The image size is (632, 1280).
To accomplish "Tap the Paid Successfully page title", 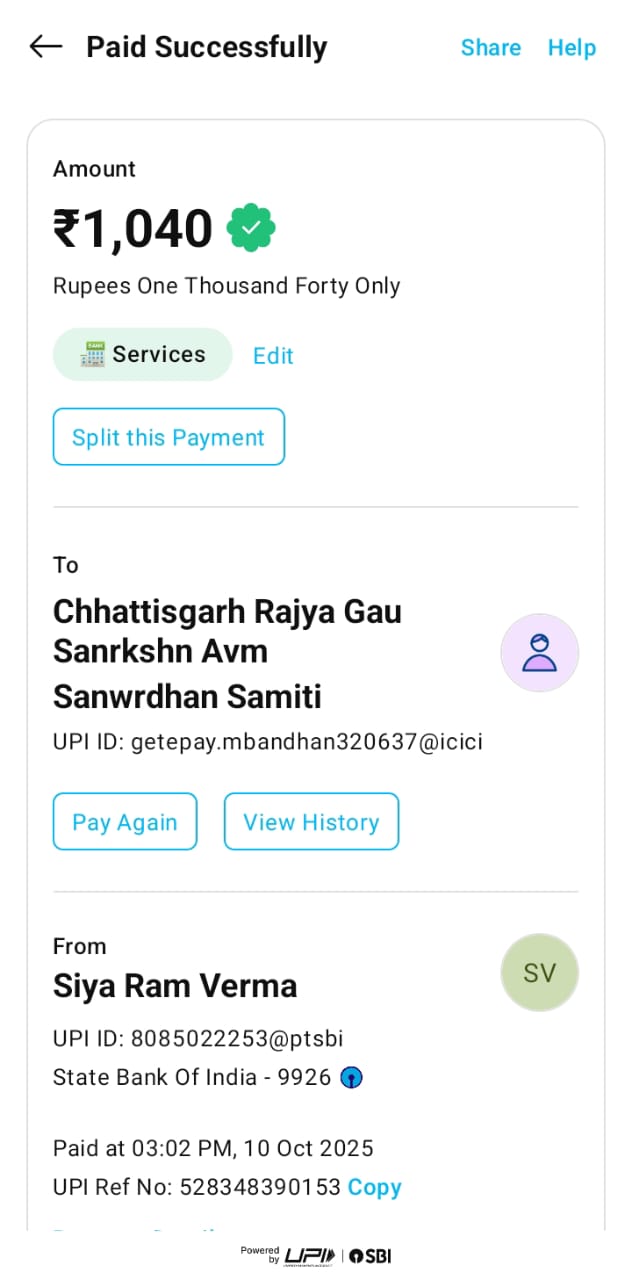I will point(206,47).
